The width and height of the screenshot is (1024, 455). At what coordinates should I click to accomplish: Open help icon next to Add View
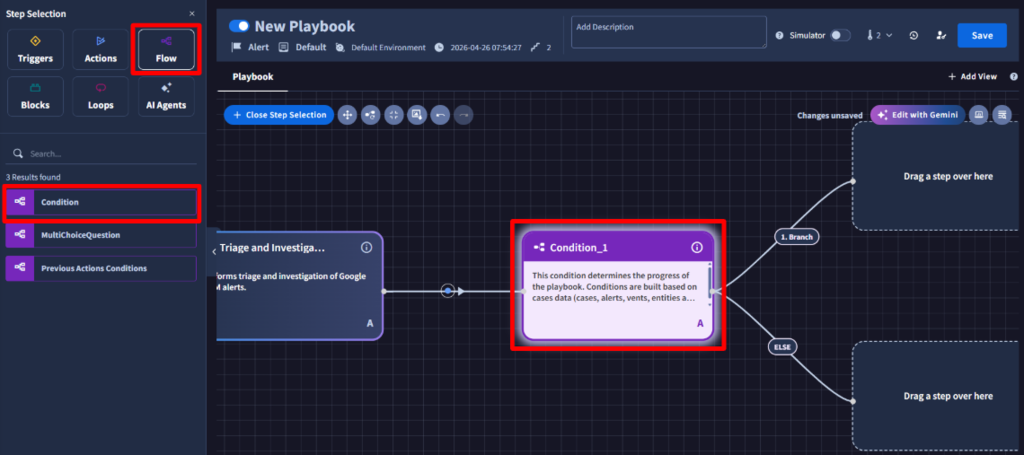tap(1014, 76)
